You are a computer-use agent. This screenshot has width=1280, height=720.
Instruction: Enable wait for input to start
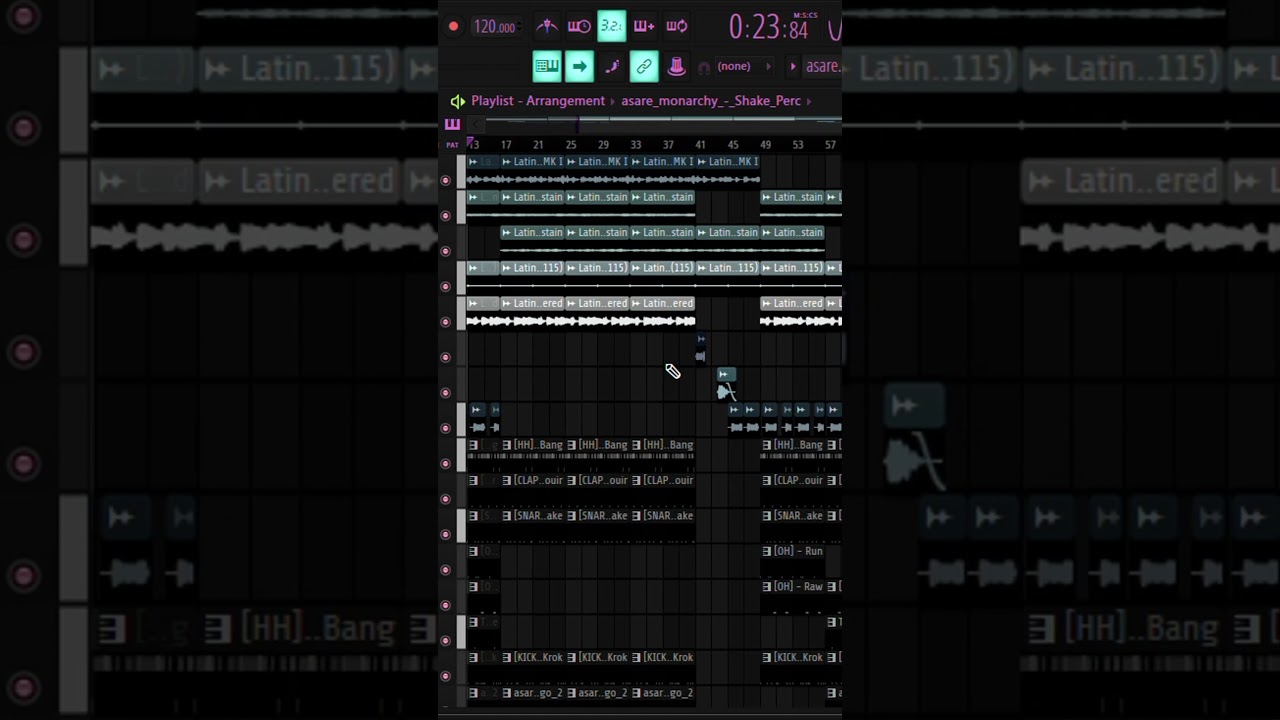pos(579,27)
